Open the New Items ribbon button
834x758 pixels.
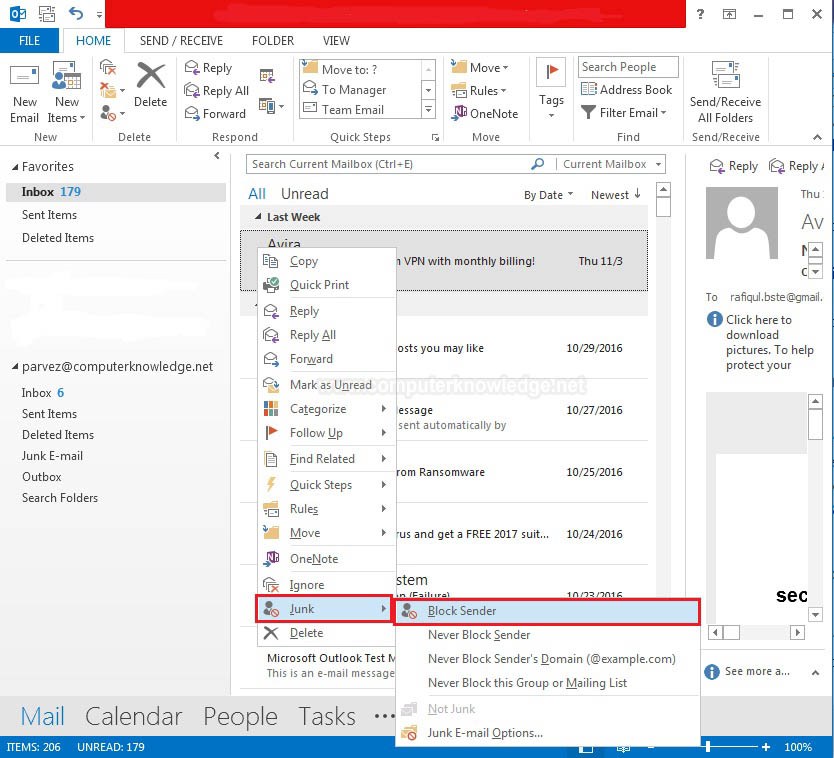66,93
